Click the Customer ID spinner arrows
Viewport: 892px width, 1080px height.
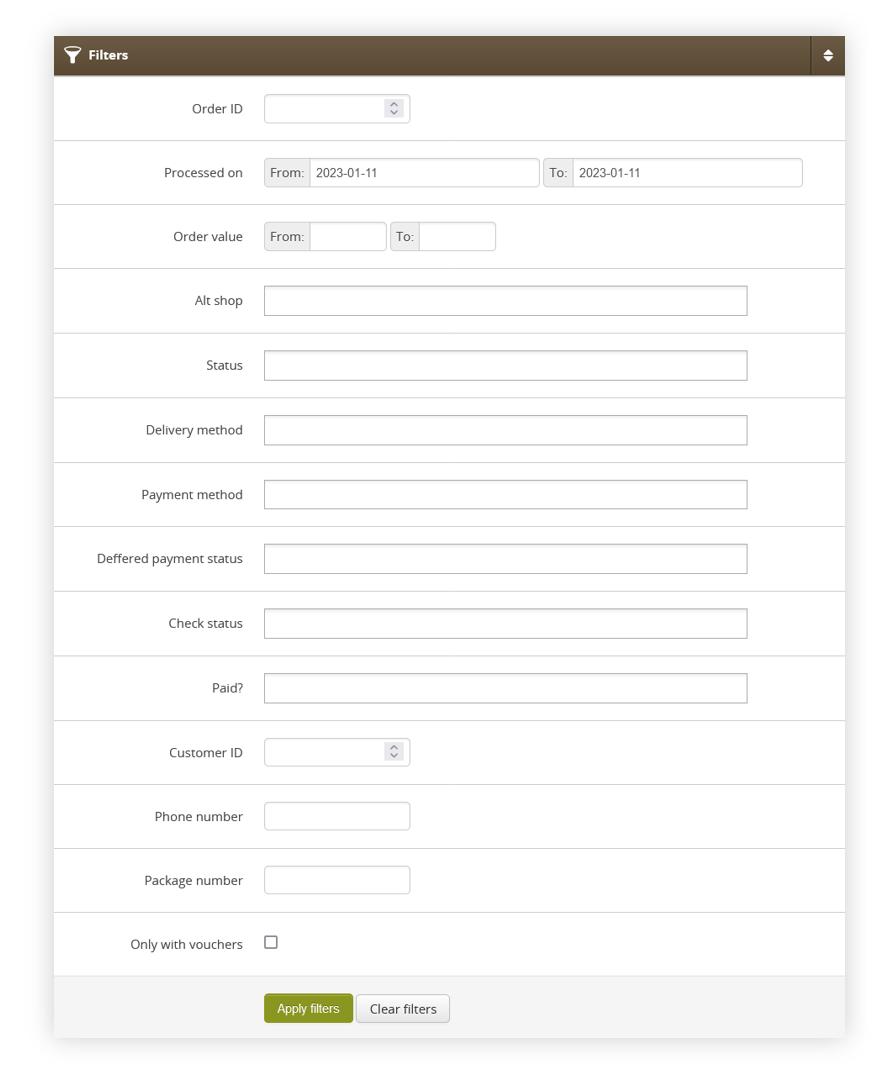click(x=394, y=751)
